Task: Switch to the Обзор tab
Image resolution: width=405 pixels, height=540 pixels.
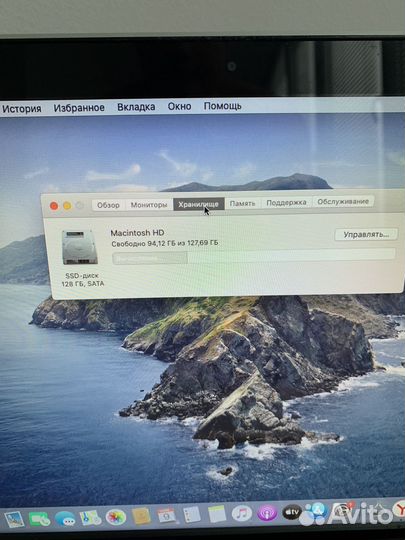Action: click(x=108, y=205)
